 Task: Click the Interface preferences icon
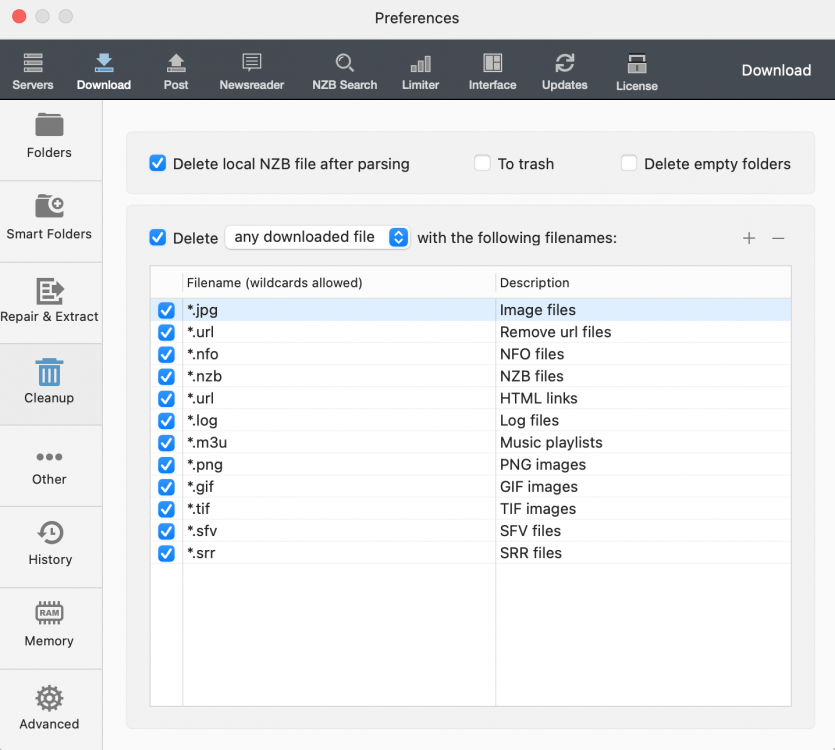click(492, 71)
